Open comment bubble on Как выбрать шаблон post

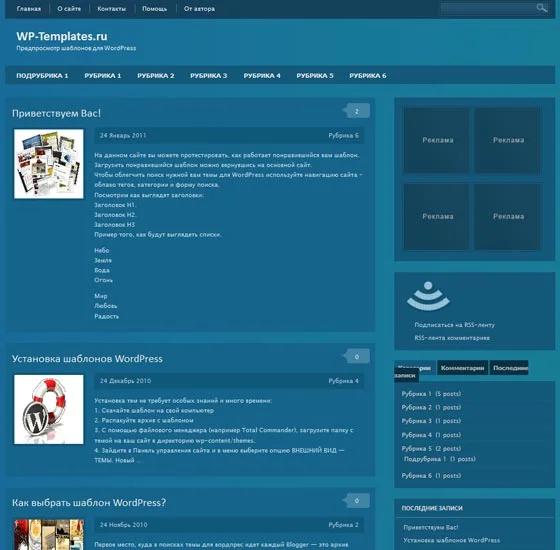[x=356, y=501]
